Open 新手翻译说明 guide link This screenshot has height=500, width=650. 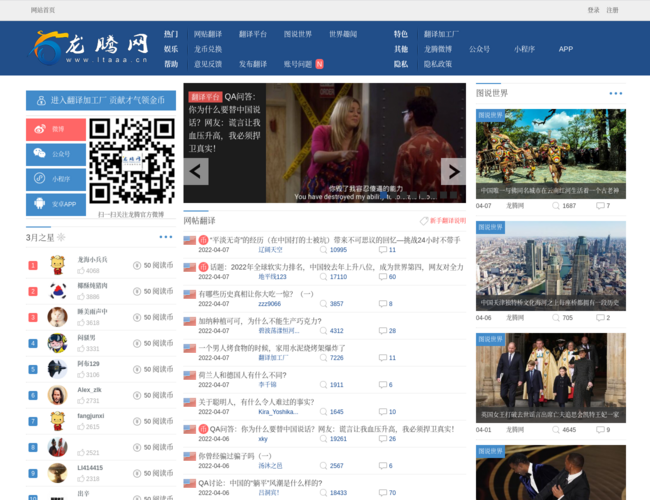[442, 220]
